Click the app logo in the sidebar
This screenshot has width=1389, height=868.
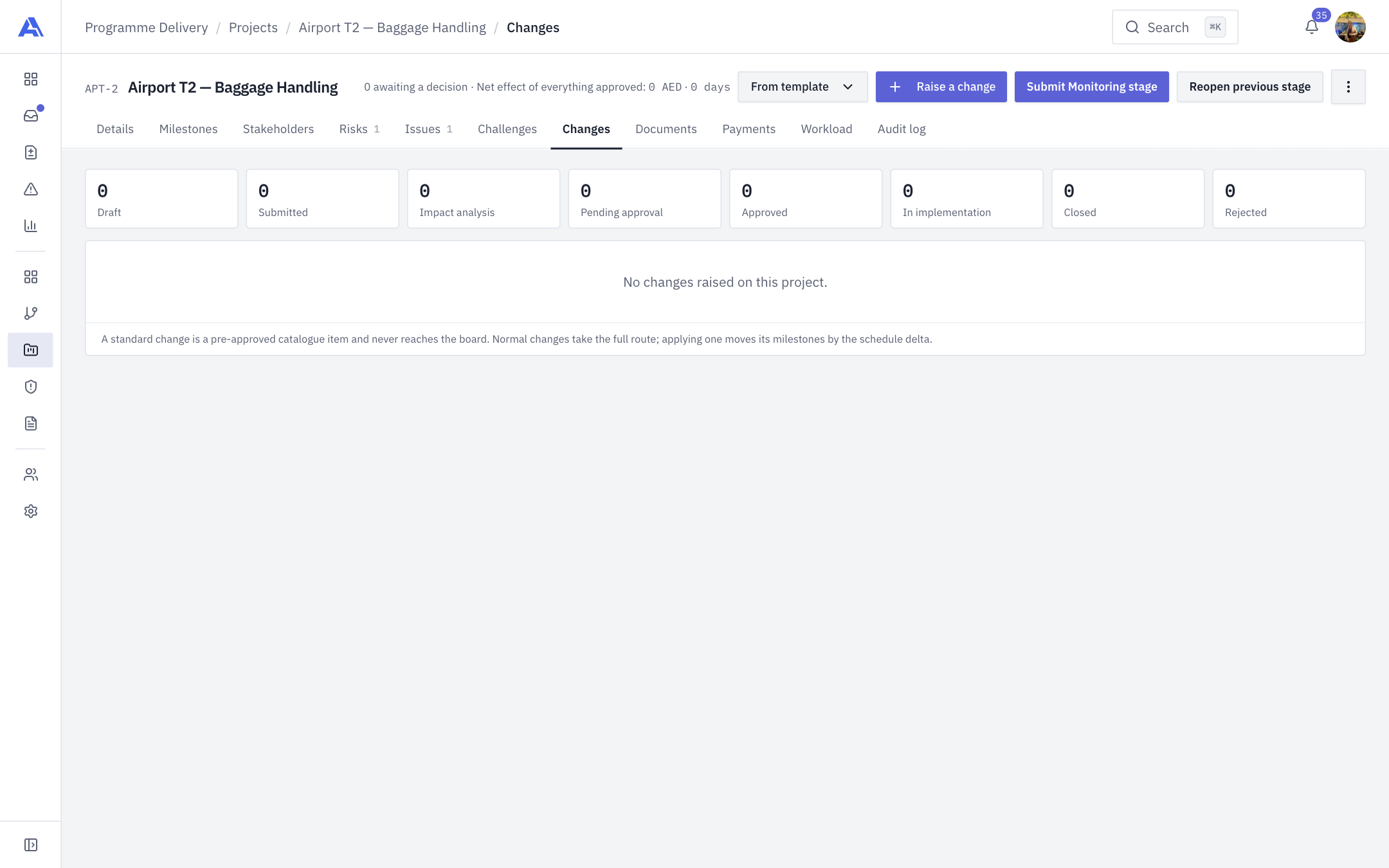[x=30, y=27]
